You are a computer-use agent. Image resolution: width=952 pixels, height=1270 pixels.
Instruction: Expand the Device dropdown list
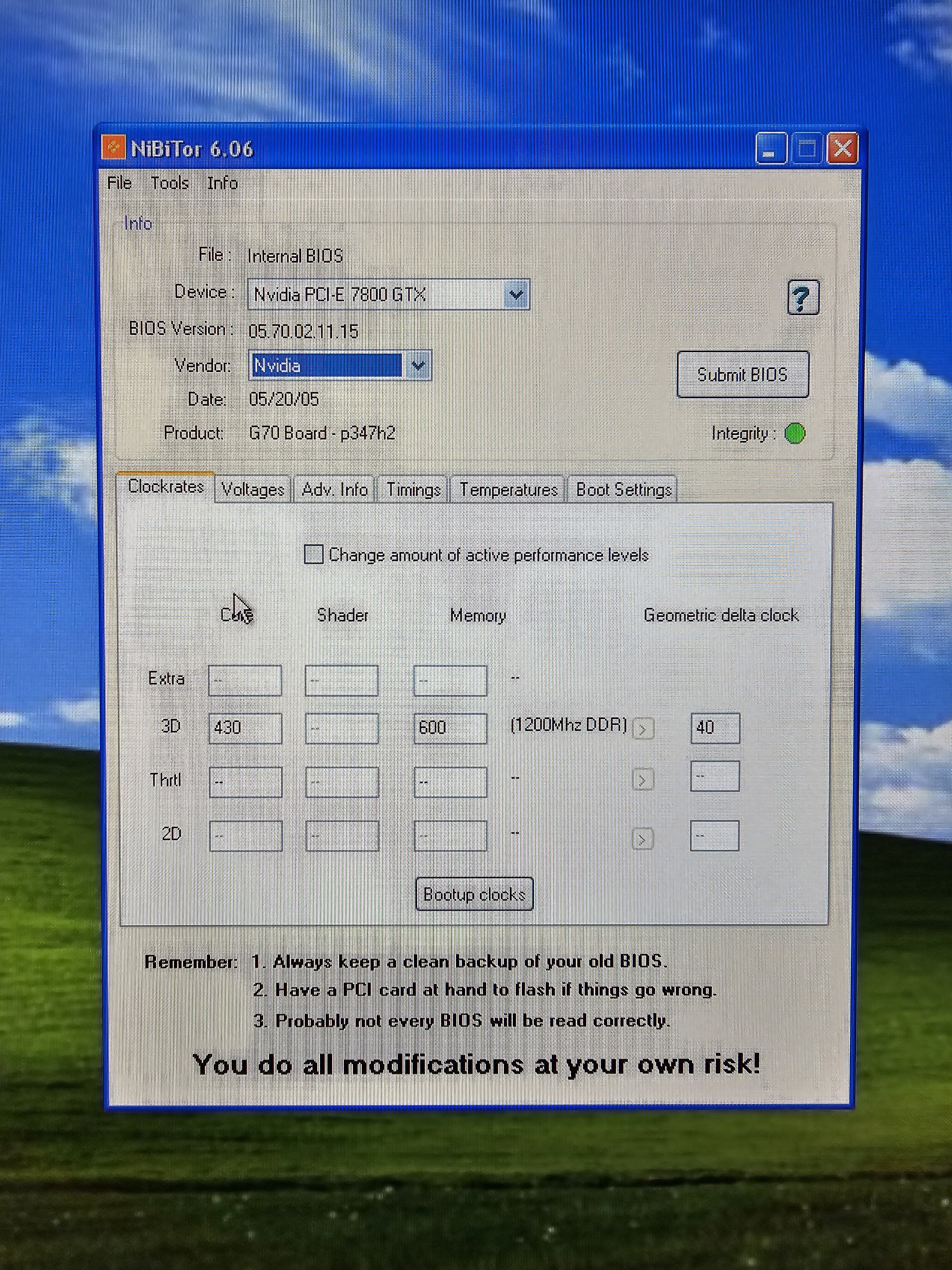click(x=516, y=295)
